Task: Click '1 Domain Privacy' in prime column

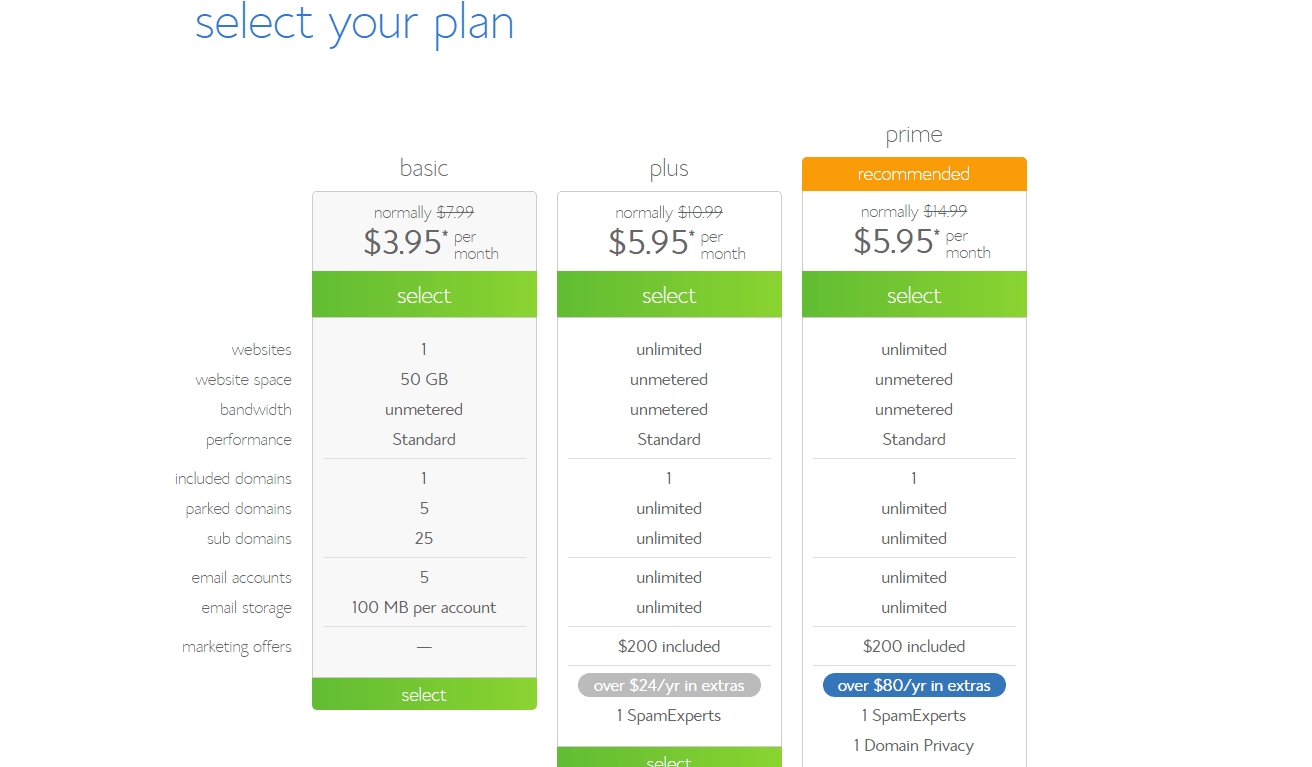Action: (x=913, y=745)
